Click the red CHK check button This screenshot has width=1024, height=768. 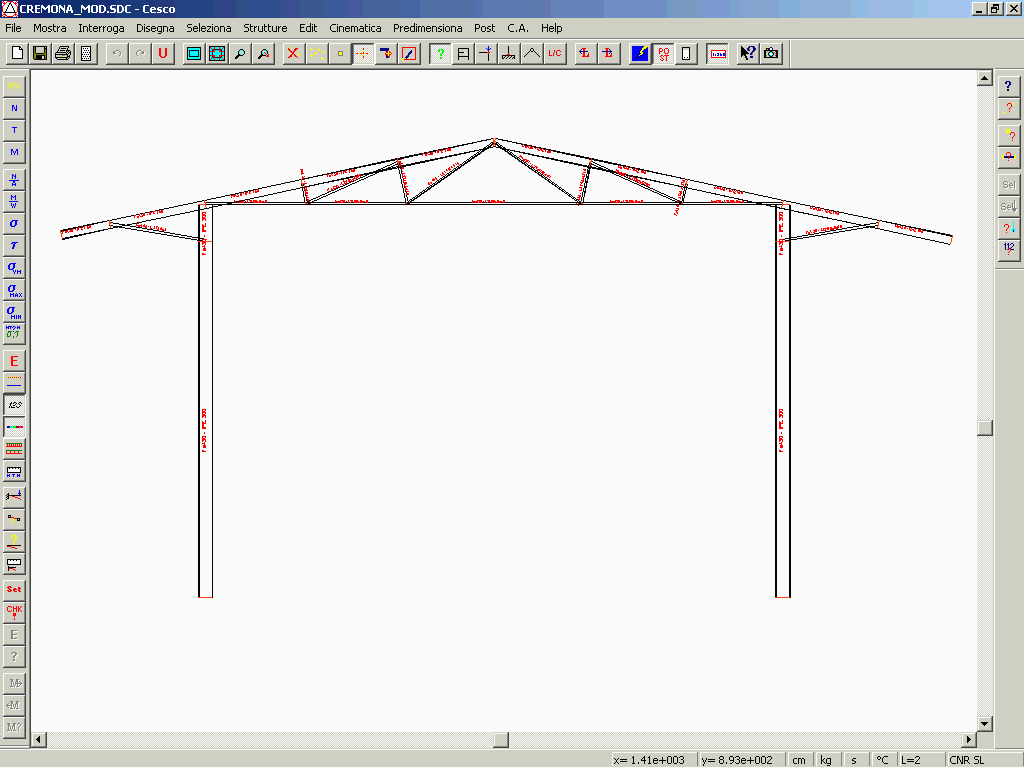click(14, 611)
